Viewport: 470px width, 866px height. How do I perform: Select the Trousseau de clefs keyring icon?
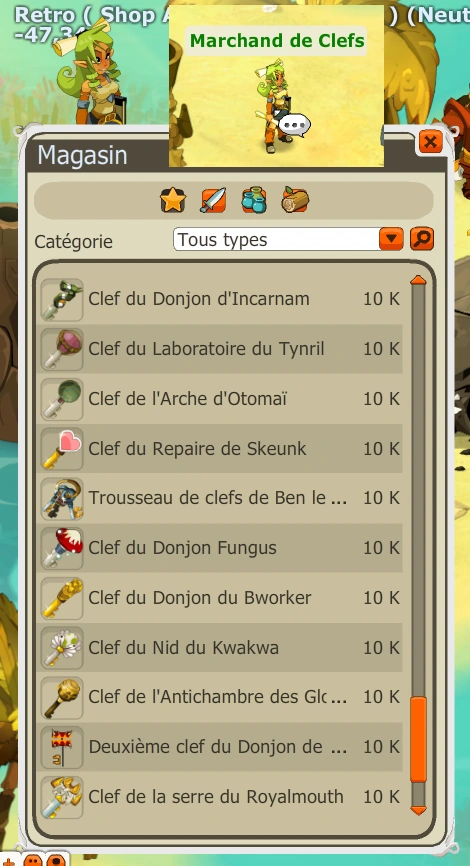coord(62,498)
